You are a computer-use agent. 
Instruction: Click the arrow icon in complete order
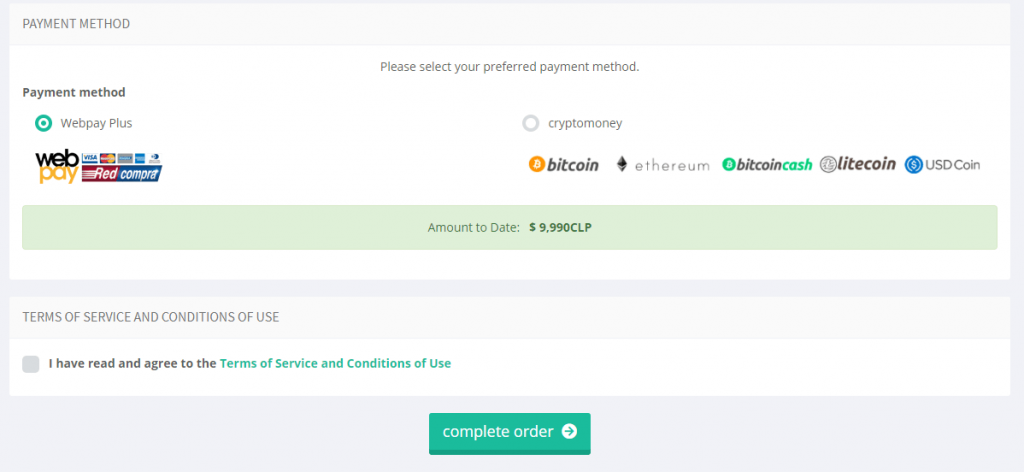[x=569, y=432]
